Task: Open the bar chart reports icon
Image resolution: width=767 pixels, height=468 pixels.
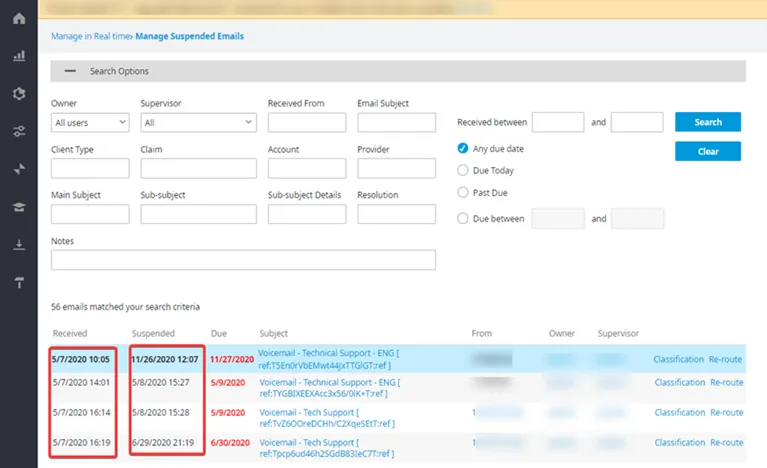Action: (x=19, y=56)
